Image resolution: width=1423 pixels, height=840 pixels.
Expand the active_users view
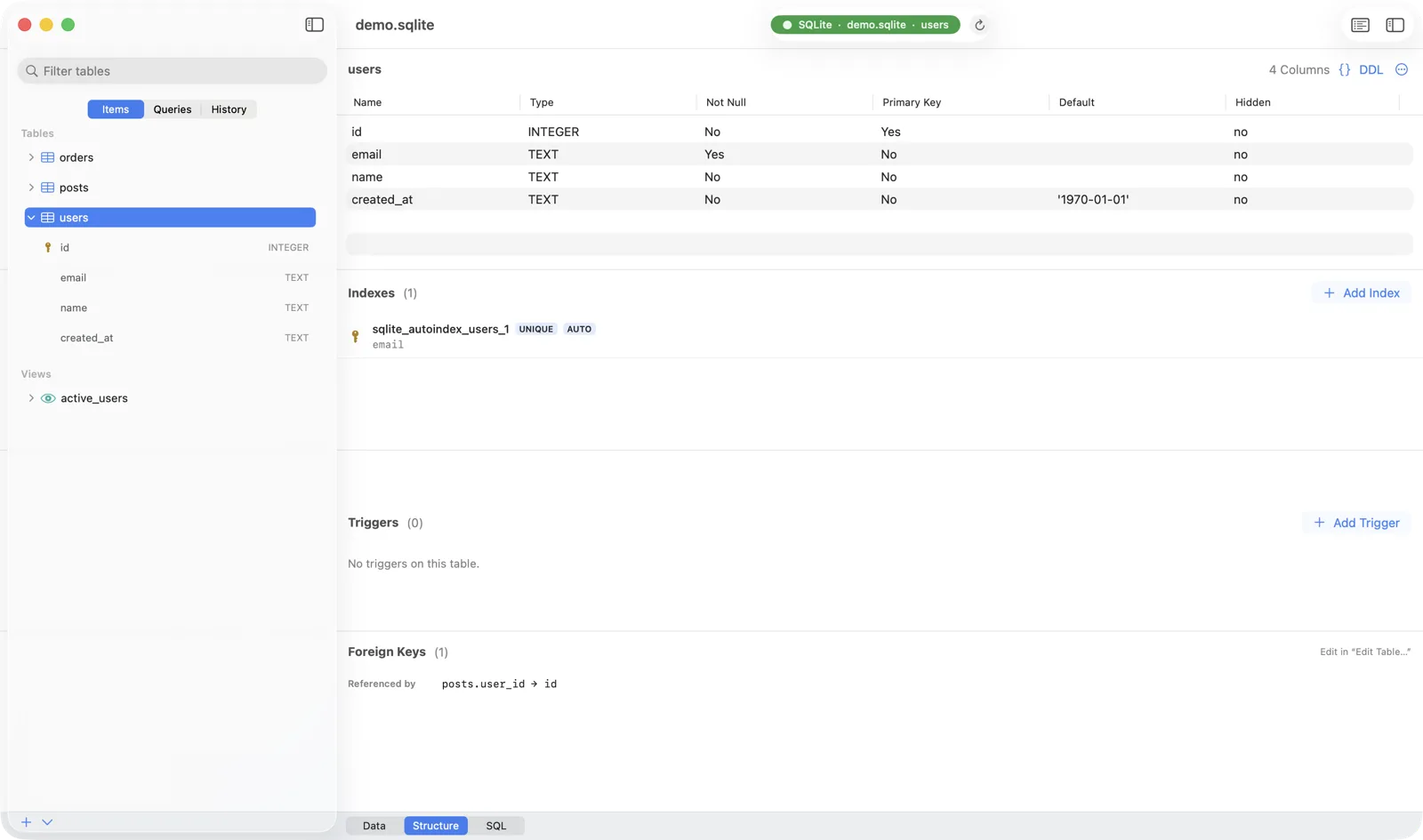31,398
